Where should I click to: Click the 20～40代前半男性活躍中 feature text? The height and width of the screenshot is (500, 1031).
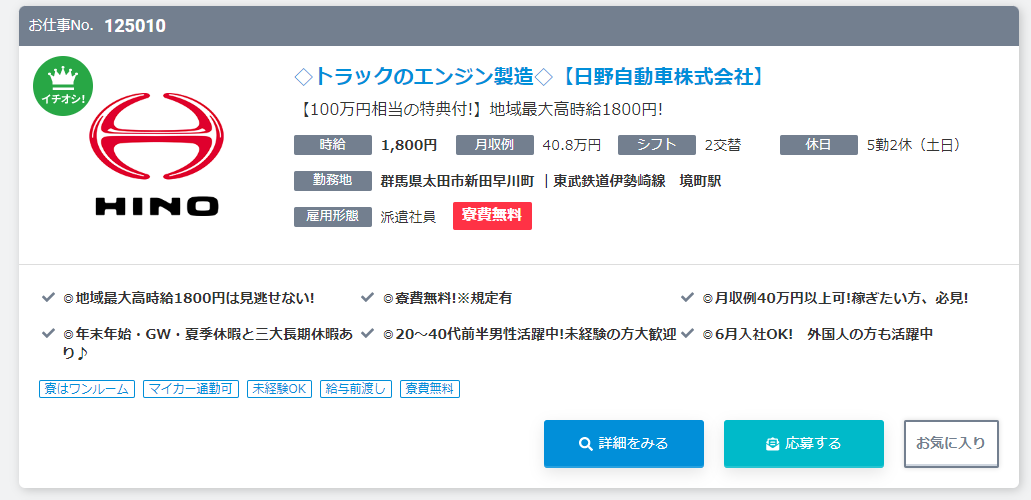[530, 334]
